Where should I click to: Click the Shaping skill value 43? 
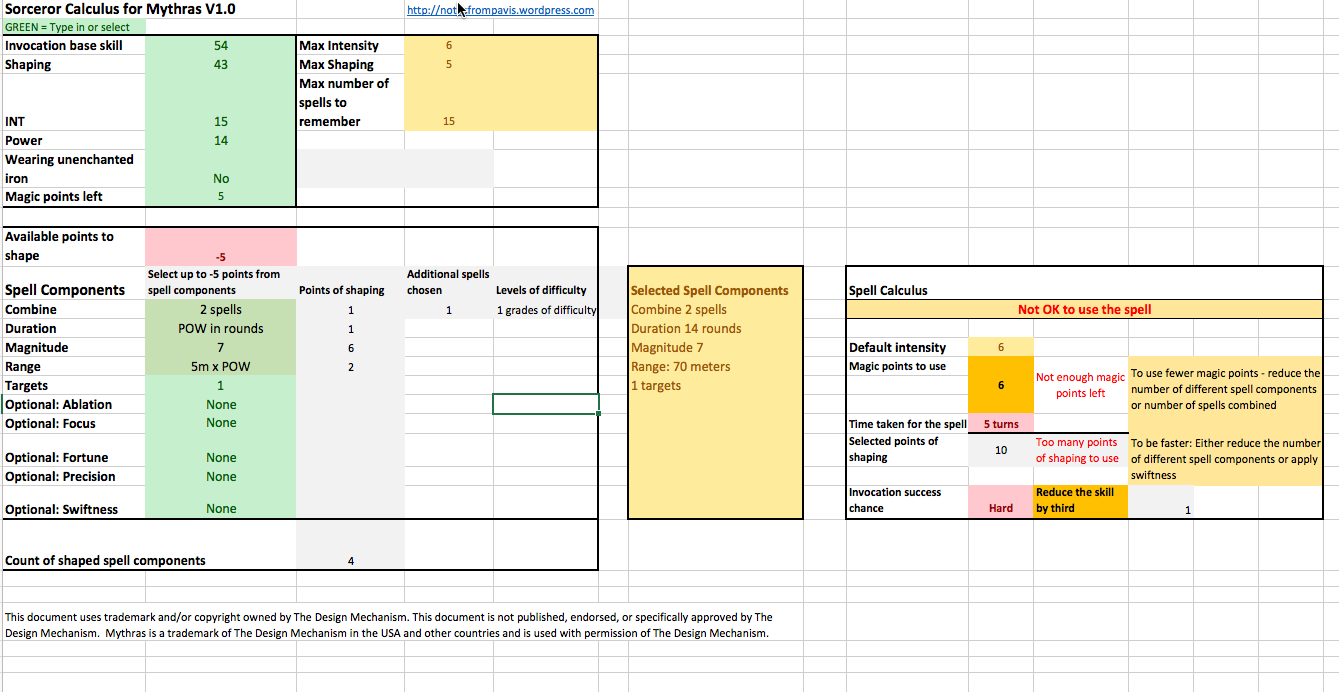221,65
